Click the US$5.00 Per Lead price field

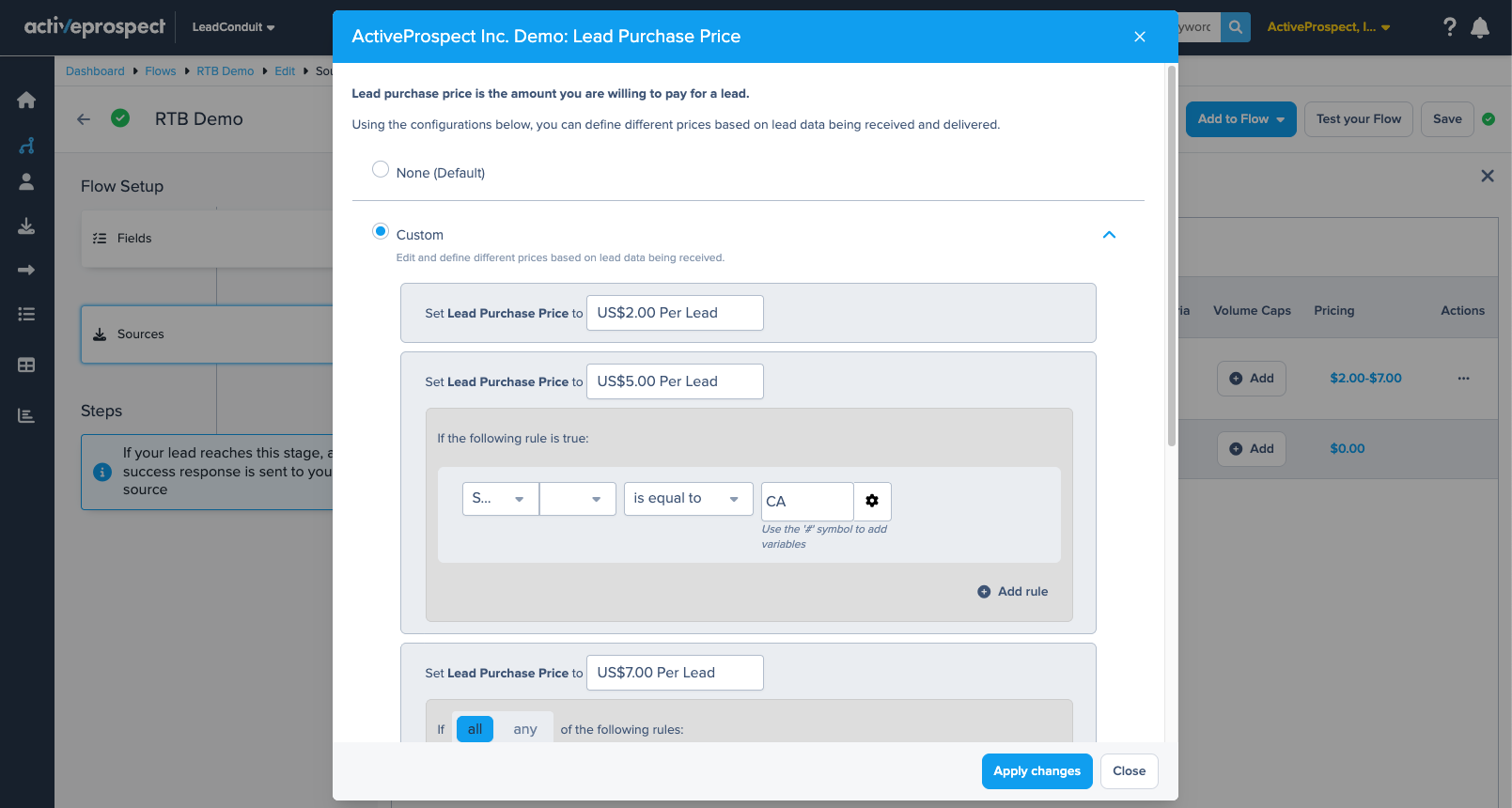coord(675,381)
